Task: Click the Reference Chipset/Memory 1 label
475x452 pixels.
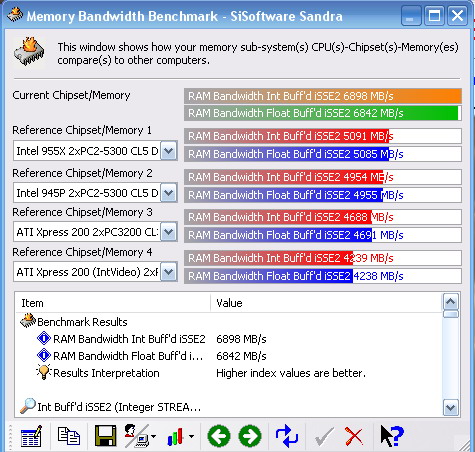Action: click(x=82, y=130)
